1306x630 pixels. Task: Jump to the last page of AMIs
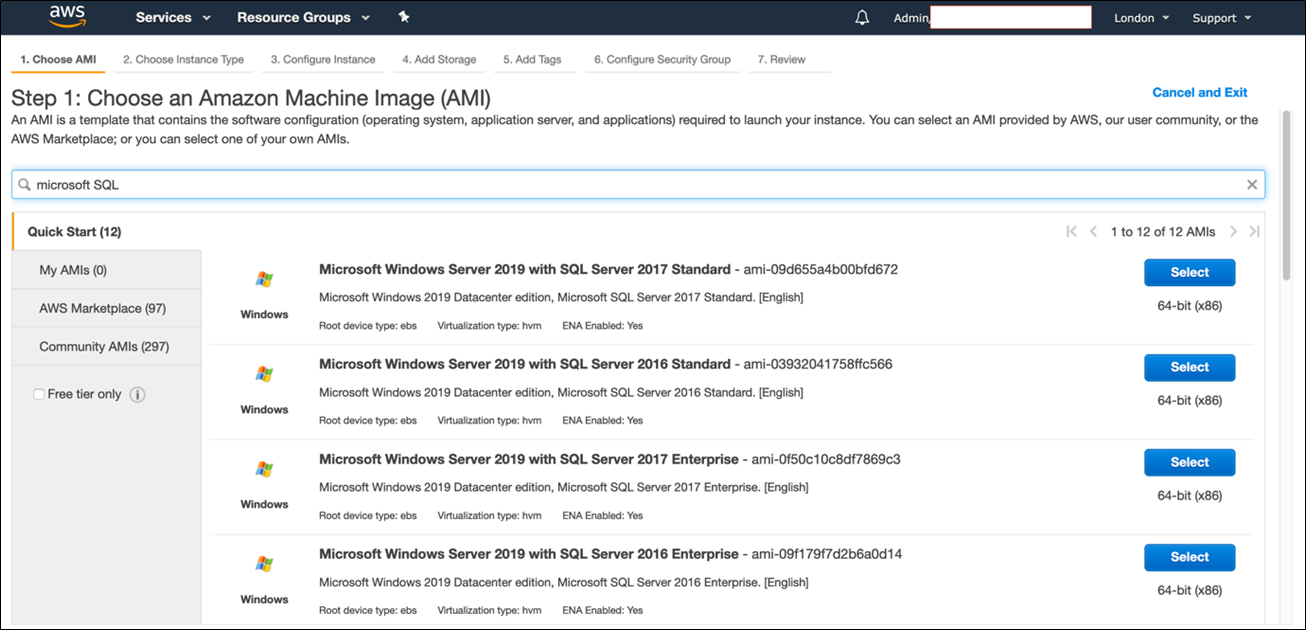click(1256, 231)
